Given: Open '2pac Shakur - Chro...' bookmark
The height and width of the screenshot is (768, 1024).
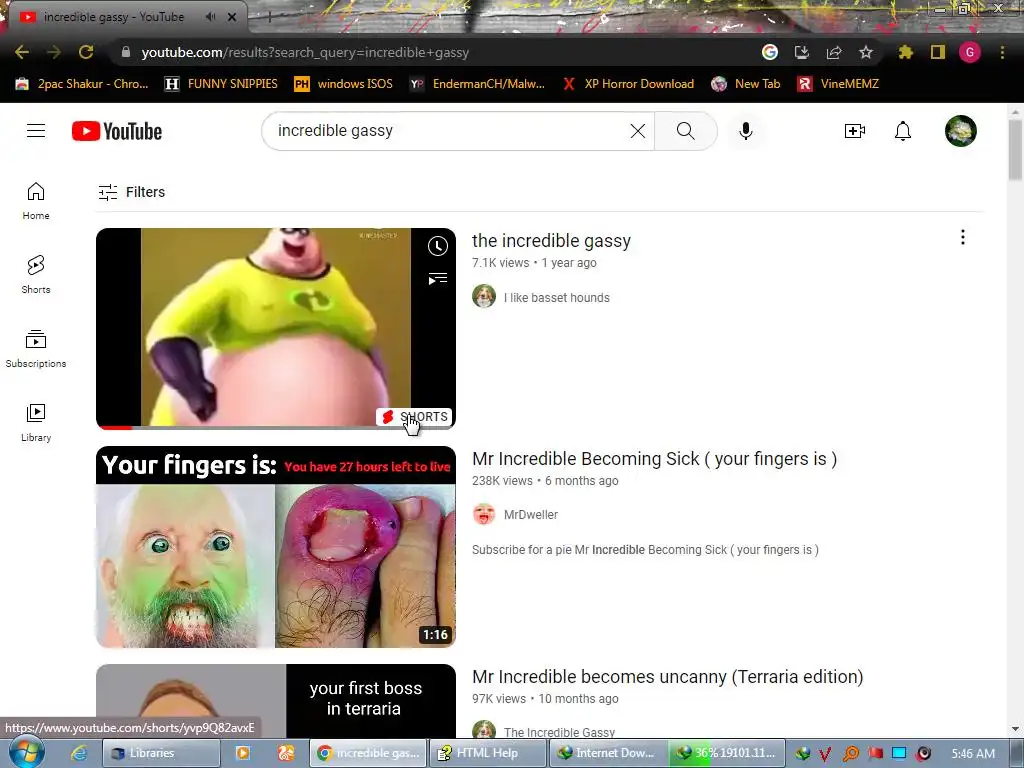Looking at the screenshot, I should [82, 84].
